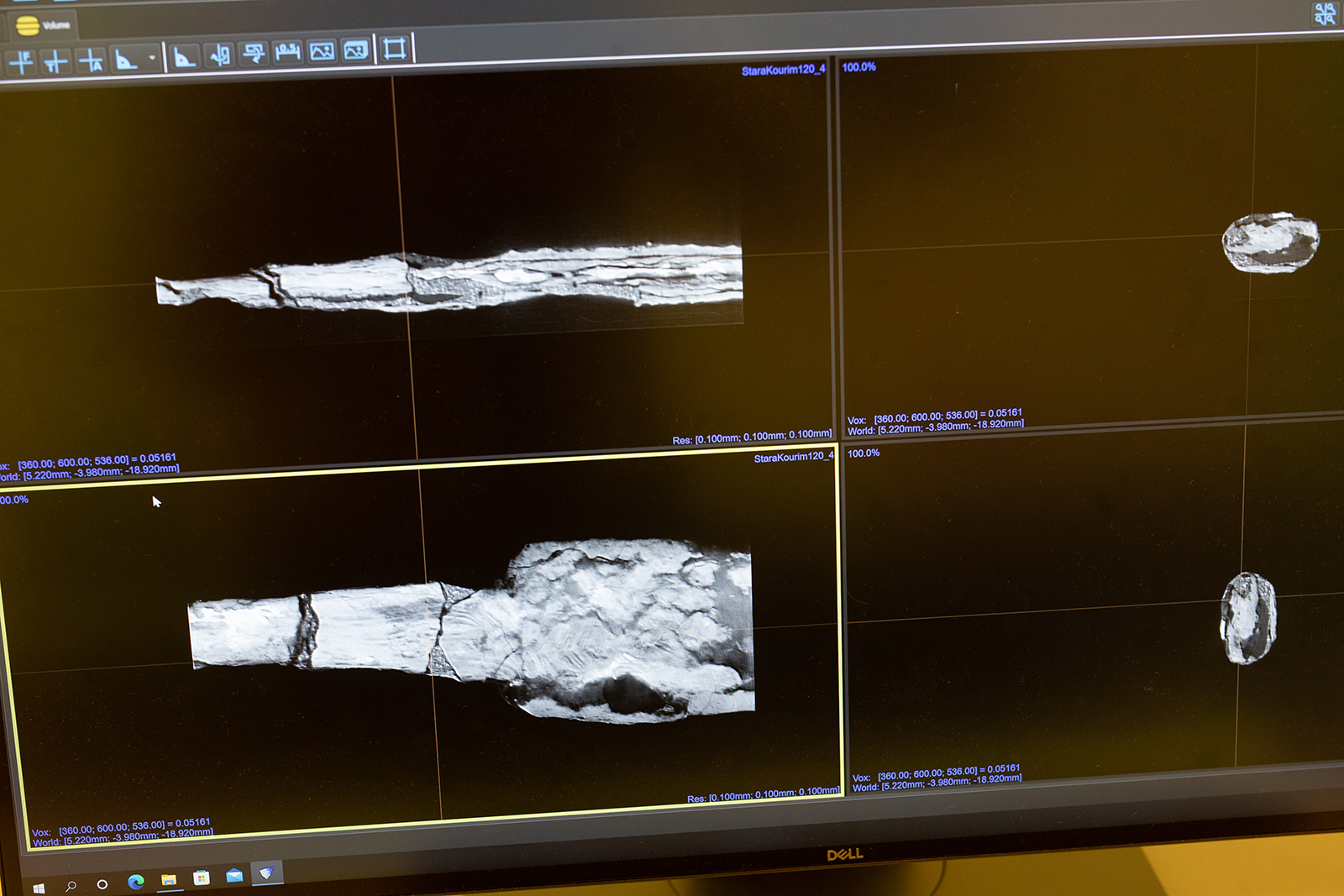Select the angle measurement tool left of dropdown arrow
Viewport: 1344px width, 896px height.
126,60
